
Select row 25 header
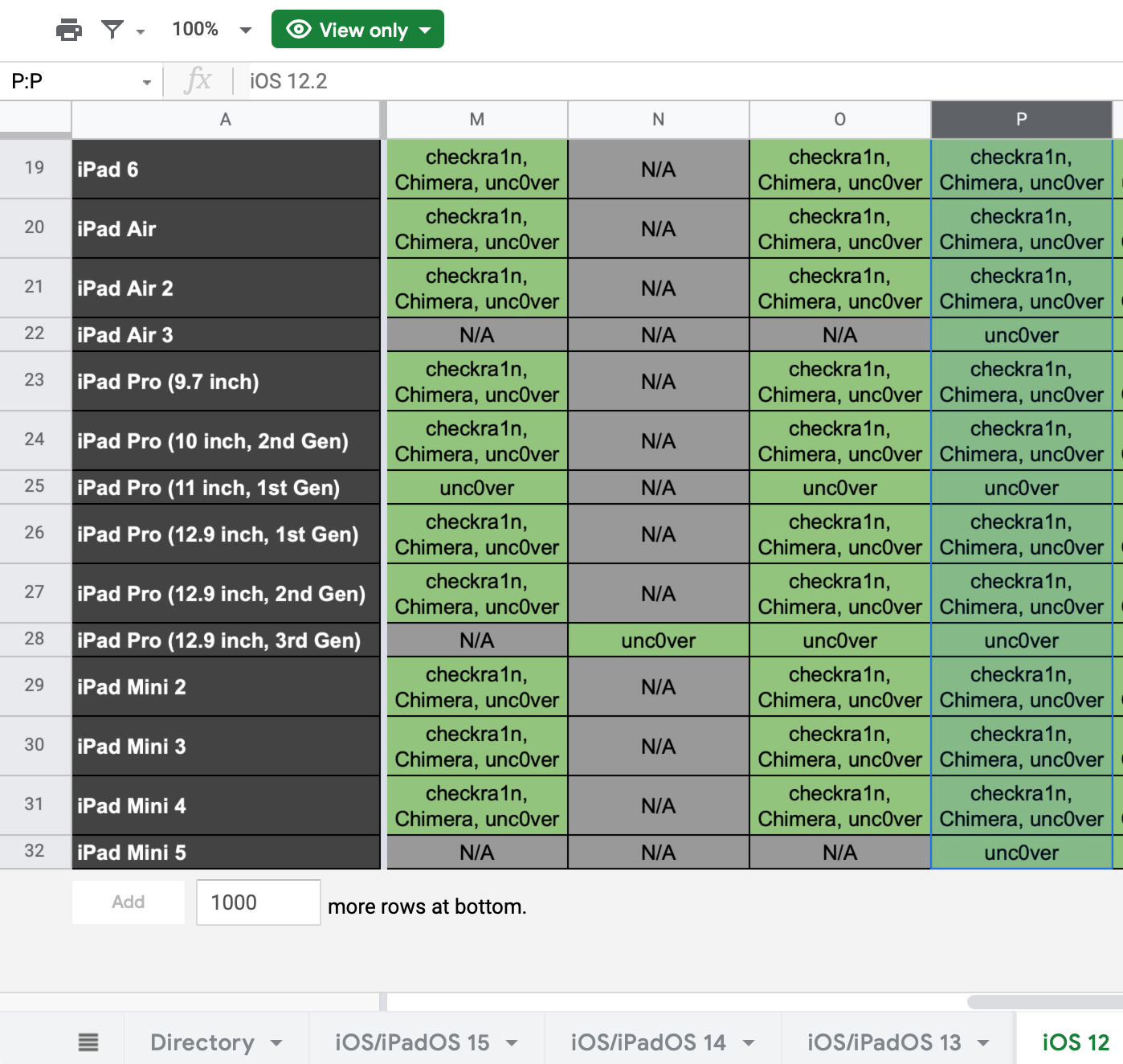[x=35, y=487]
